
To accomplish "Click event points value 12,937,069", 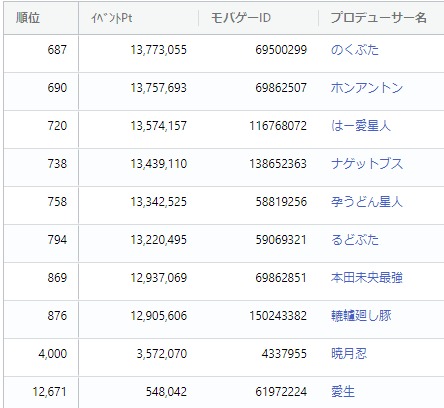I will (159, 278).
